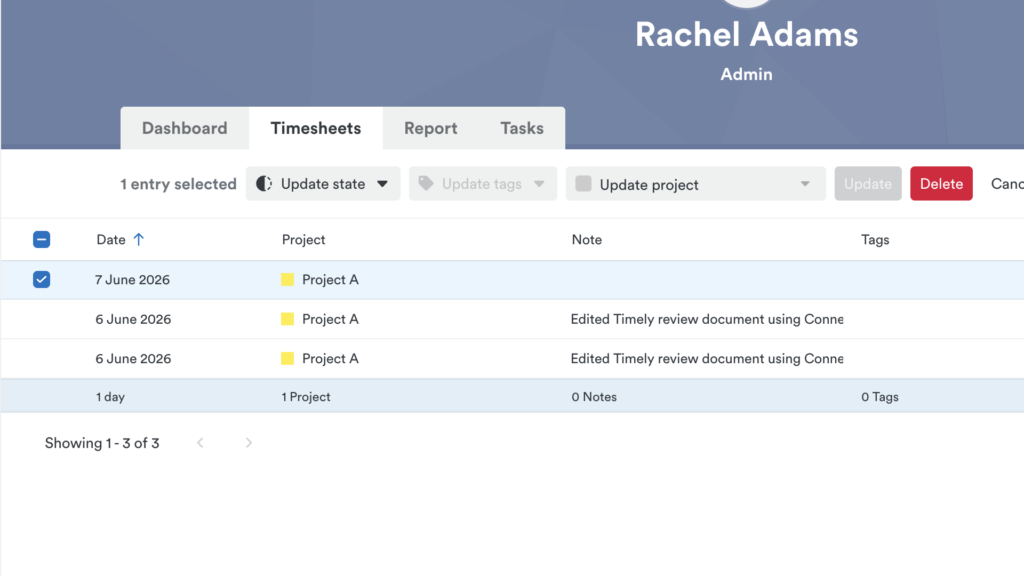Uncheck the 7 June 2026 entry checkbox

(x=41, y=280)
